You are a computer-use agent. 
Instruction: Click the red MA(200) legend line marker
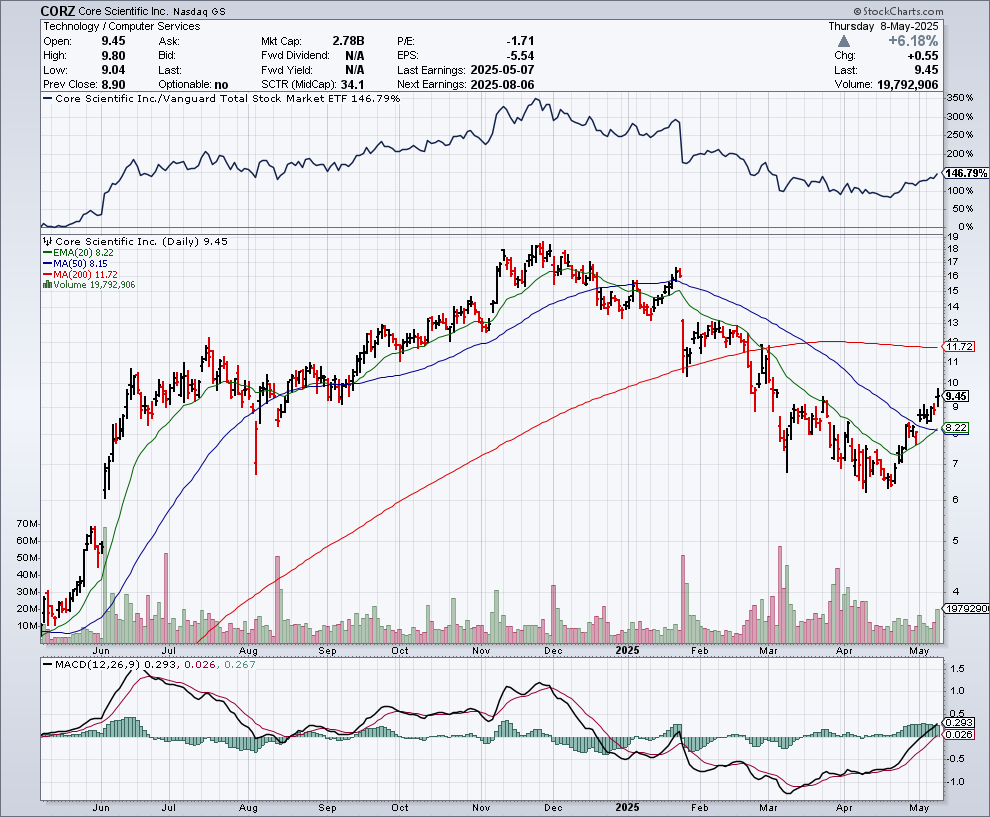[x=47, y=275]
